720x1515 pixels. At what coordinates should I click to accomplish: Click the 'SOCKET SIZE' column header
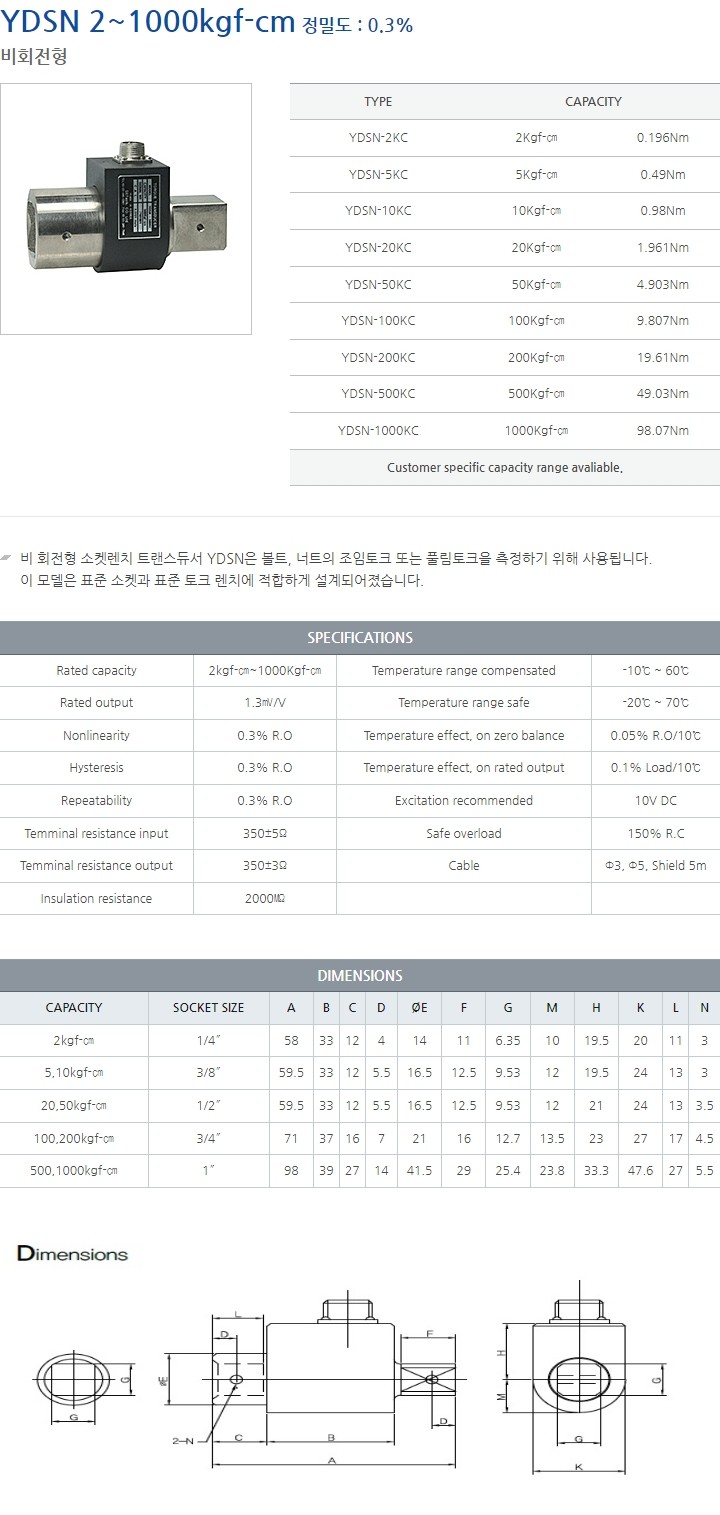[x=208, y=1008]
